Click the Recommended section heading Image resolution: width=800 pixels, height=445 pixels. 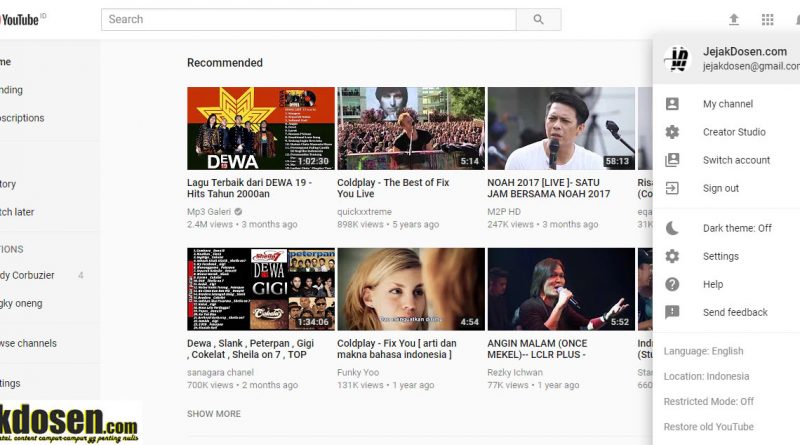point(224,63)
